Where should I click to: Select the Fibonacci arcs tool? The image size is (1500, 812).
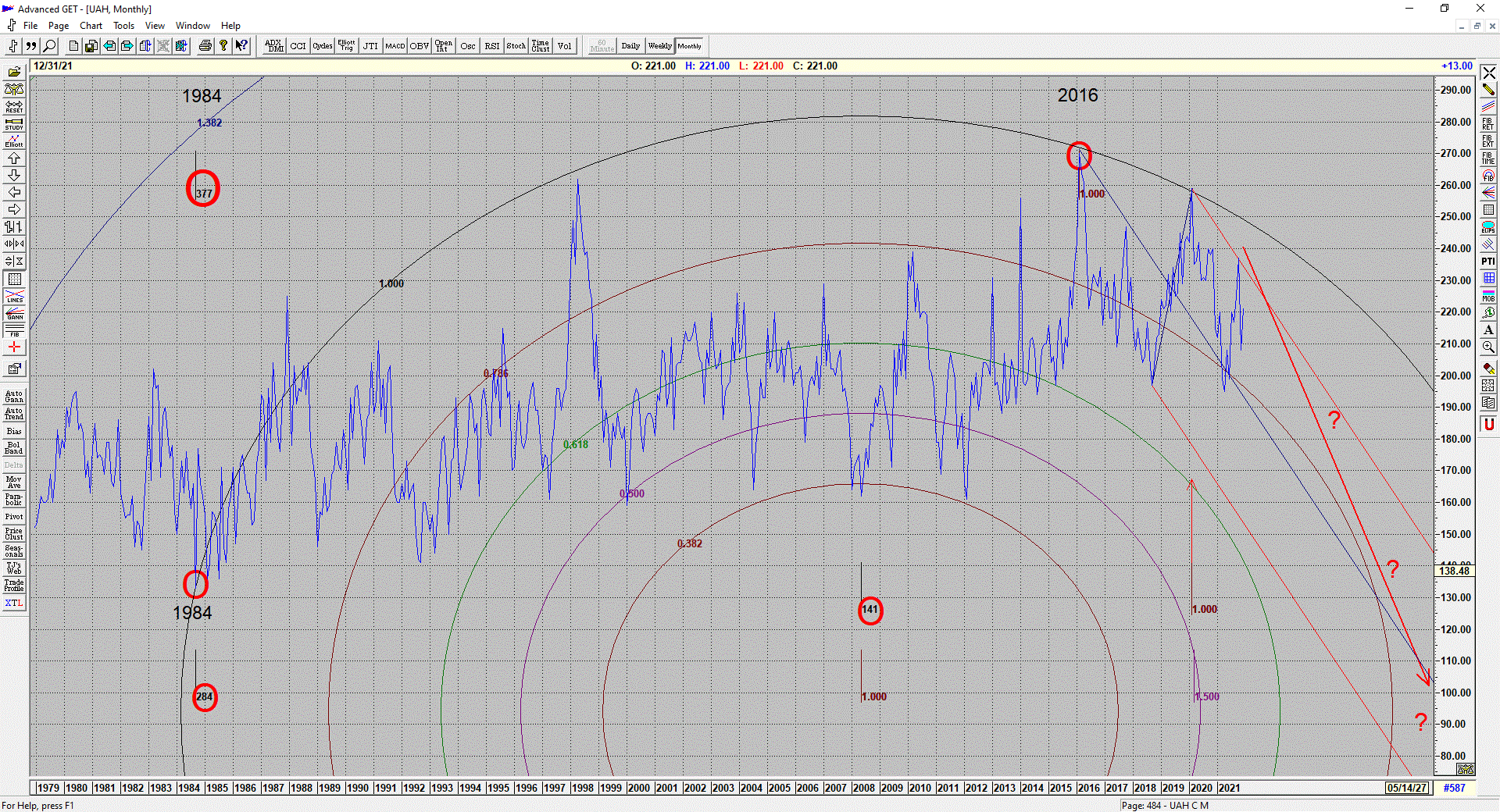(x=1488, y=176)
